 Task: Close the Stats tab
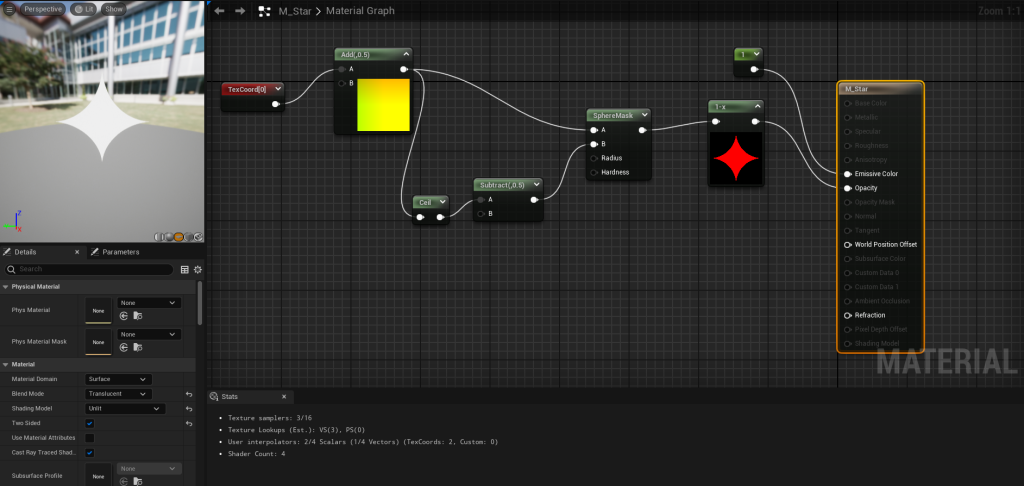click(284, 397)
